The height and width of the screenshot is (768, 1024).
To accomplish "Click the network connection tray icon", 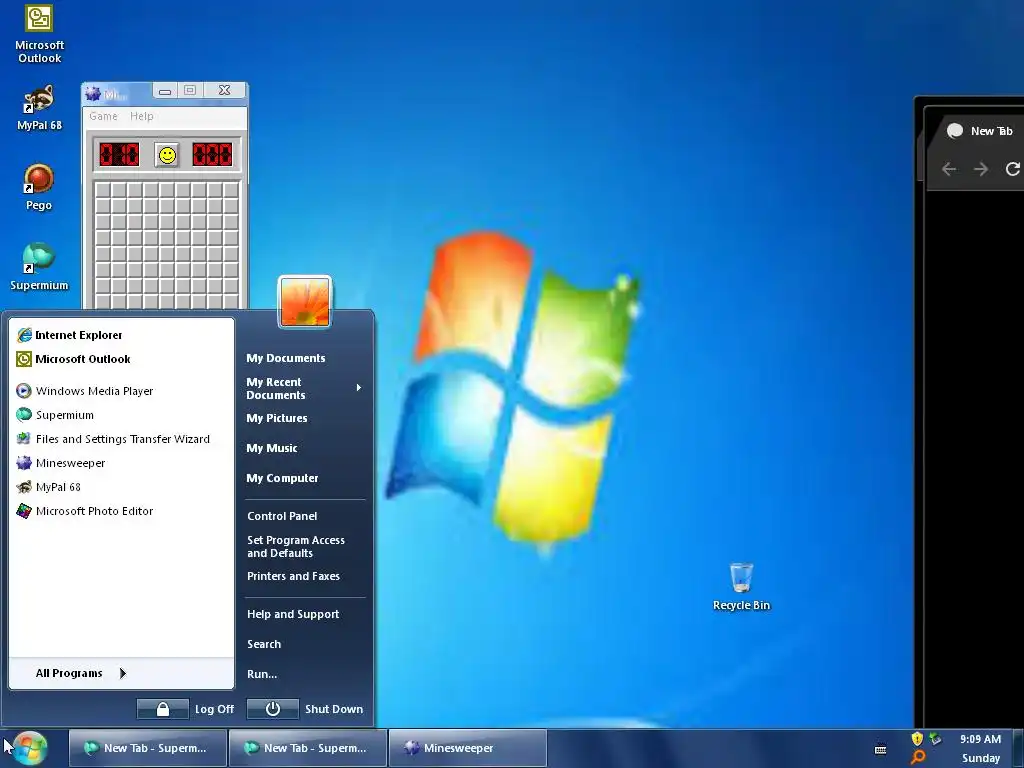I will 936,739.
